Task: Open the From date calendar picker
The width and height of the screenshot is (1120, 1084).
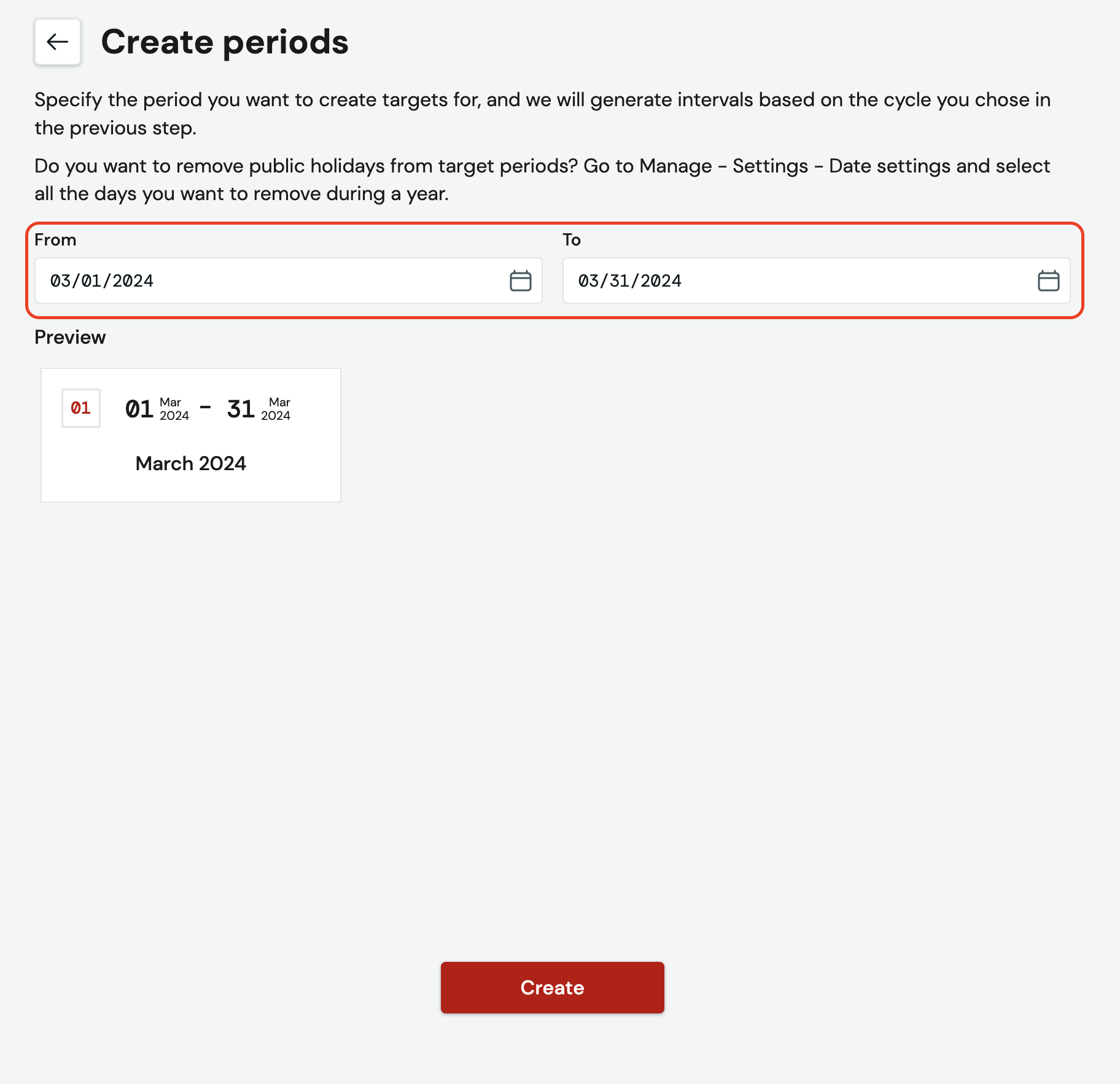Action: pyautogui.click(x=520, y=281)
